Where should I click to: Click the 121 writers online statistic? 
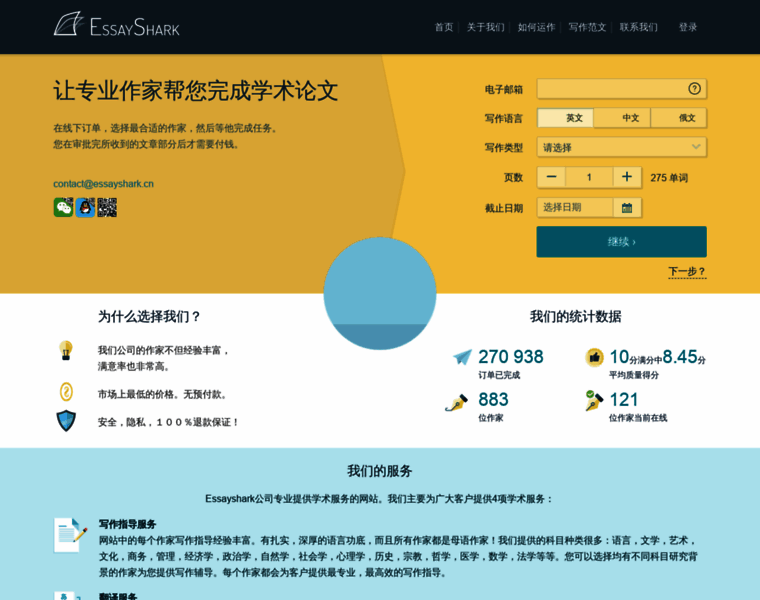coord(624,399)
